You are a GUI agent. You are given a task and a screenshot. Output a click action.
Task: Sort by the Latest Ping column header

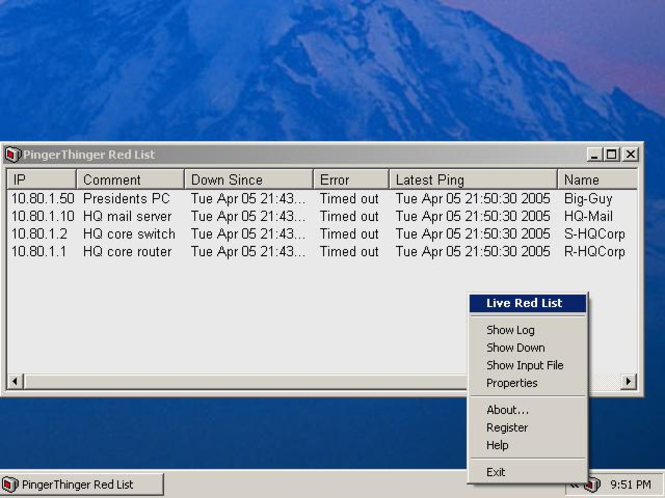click(473, 179)
